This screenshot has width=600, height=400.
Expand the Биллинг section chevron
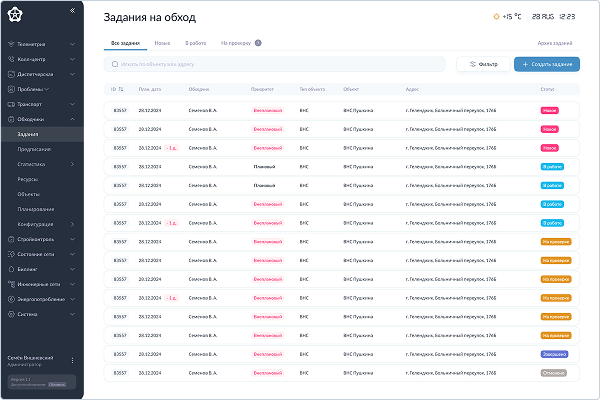click(x=72, y=269)
